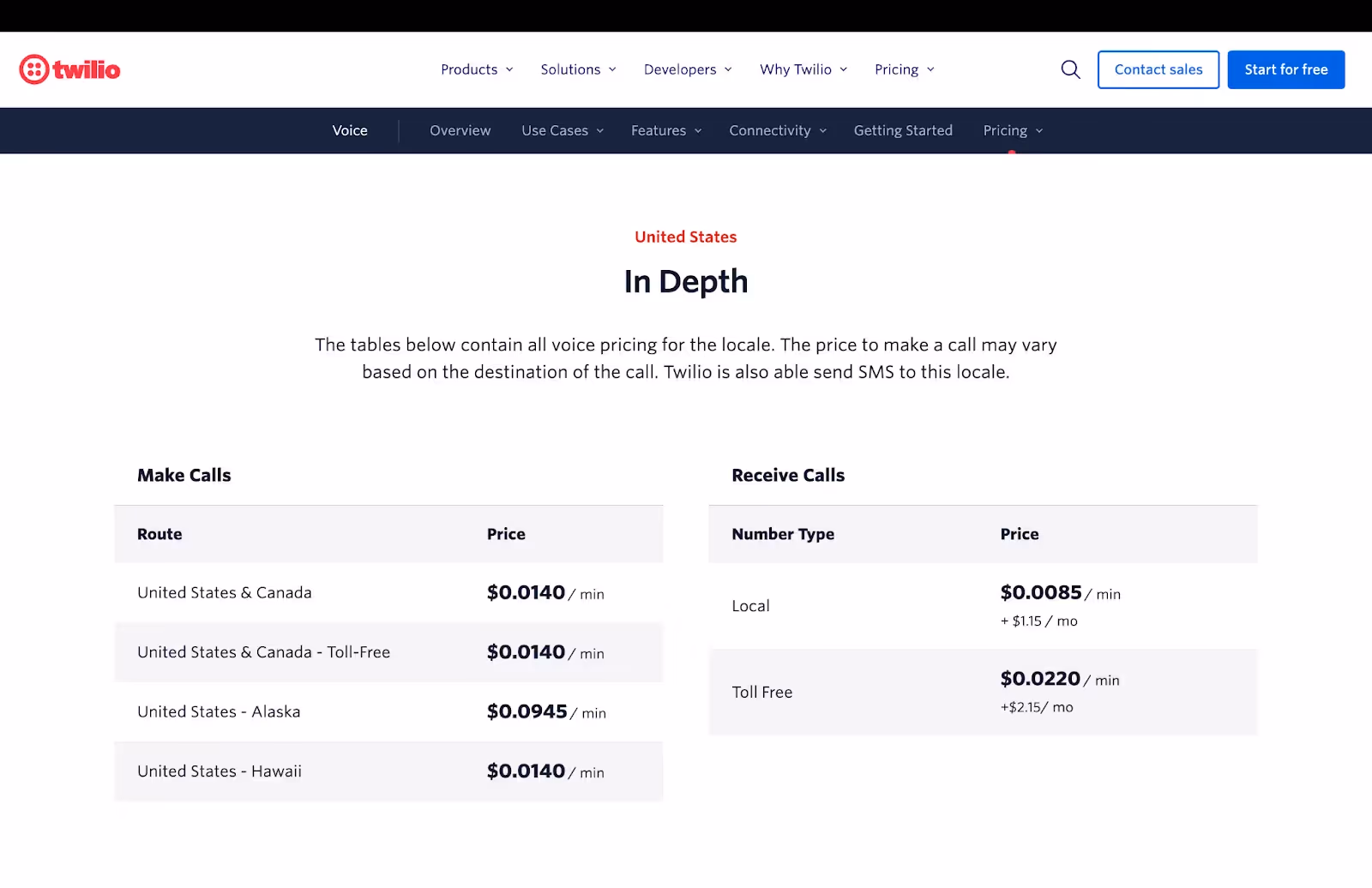Open the Connectivity submenu
Image resolution: width=1372 pixels, height=888 pixels.
(778, 130)
